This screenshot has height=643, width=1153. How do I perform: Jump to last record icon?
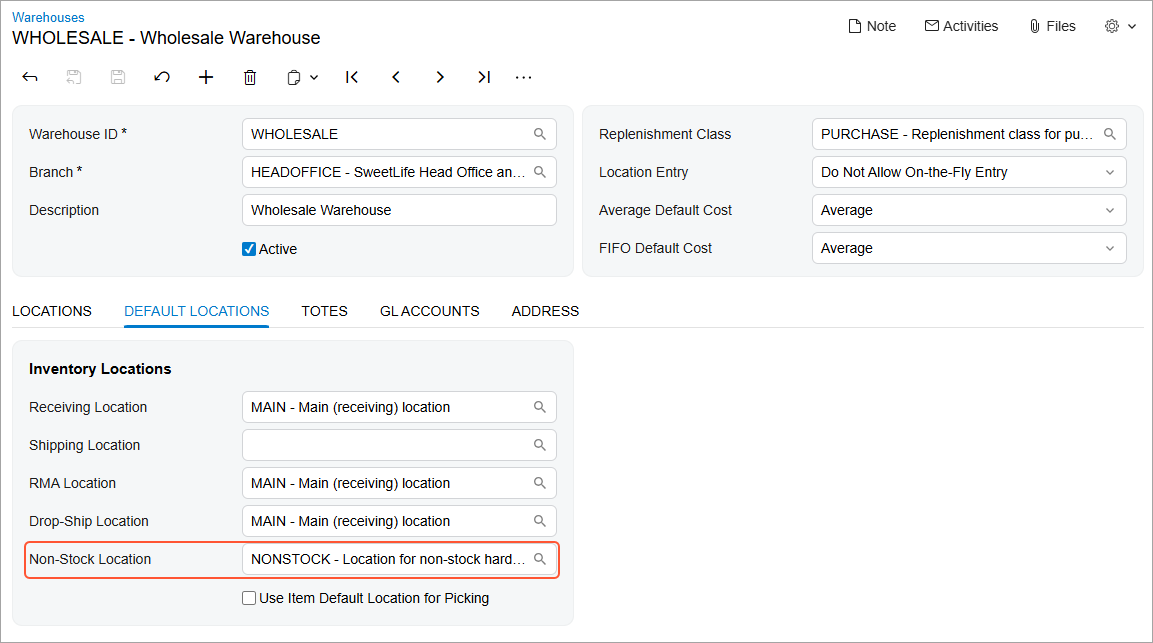pyautogui.click(x=484, y=77)
